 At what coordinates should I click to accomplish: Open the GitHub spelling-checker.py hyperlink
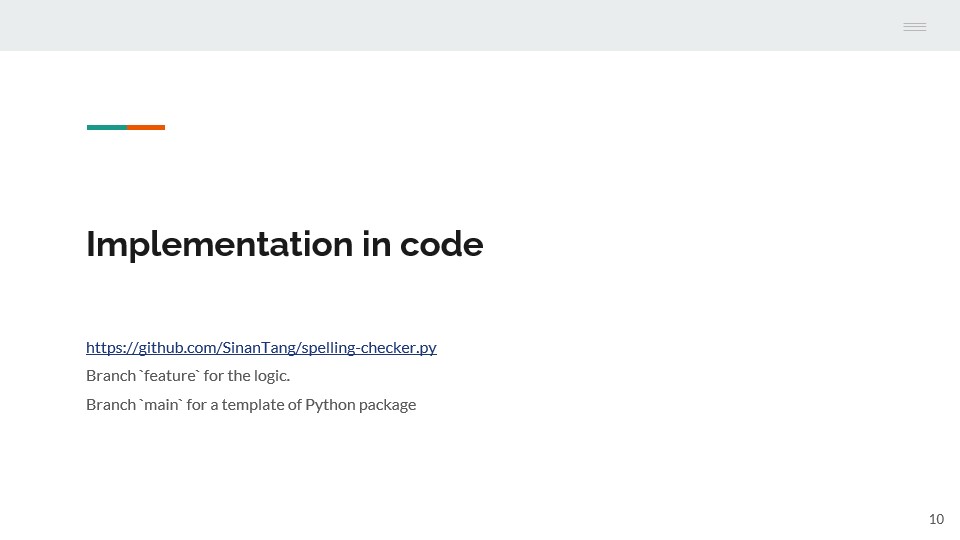click(261, 347)
